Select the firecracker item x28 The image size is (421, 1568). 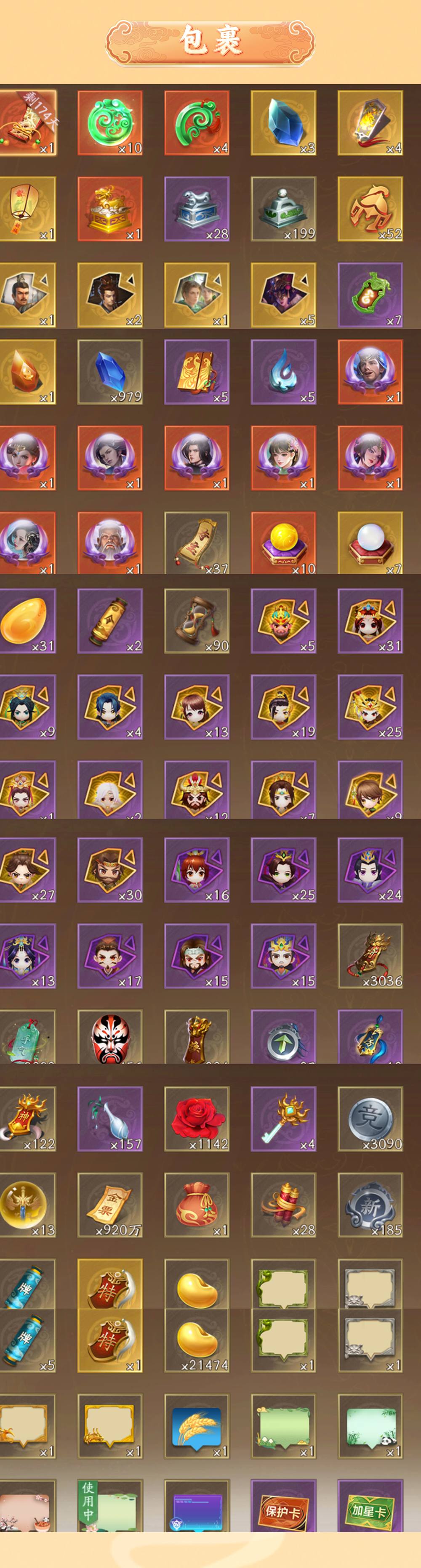(x=283, y=1205)
